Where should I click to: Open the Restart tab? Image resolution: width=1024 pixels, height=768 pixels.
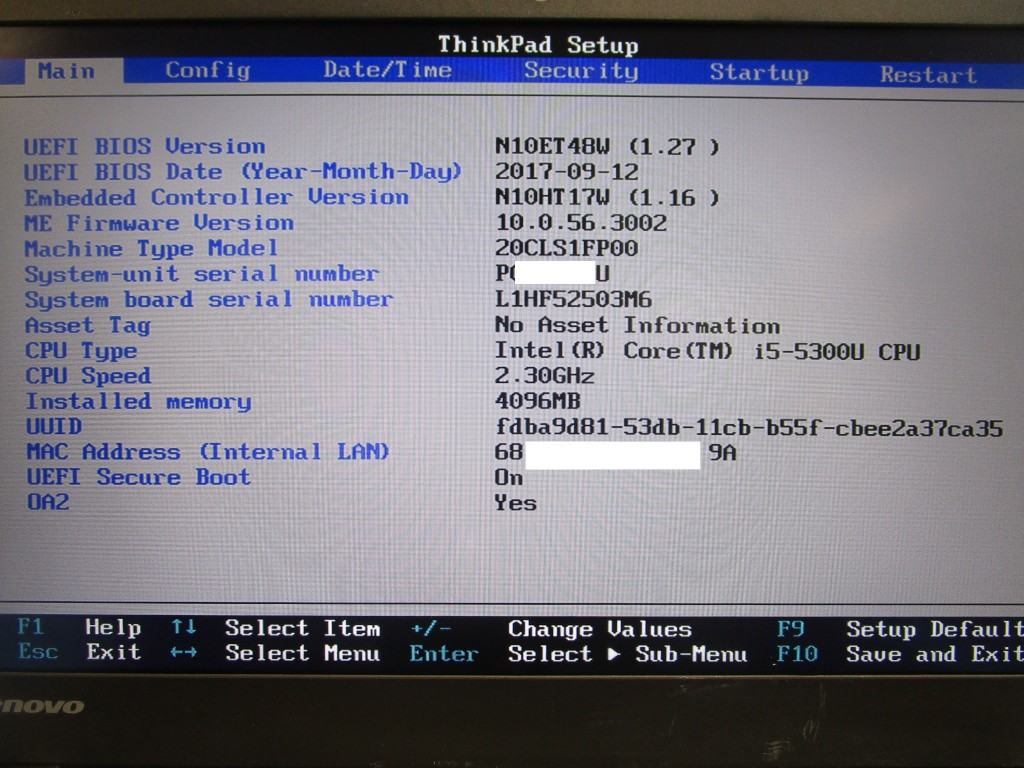coord(928,74)
